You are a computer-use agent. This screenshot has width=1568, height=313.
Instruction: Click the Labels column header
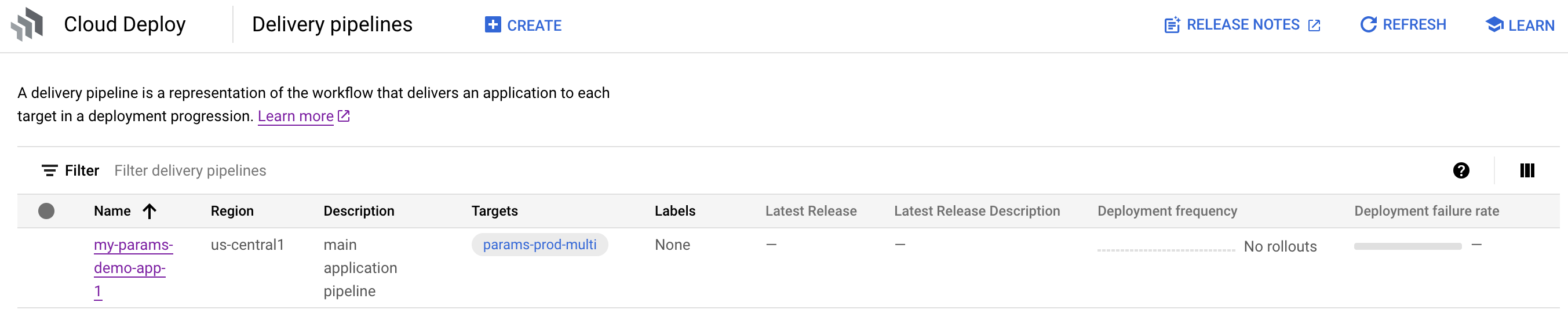coord(674,211)
